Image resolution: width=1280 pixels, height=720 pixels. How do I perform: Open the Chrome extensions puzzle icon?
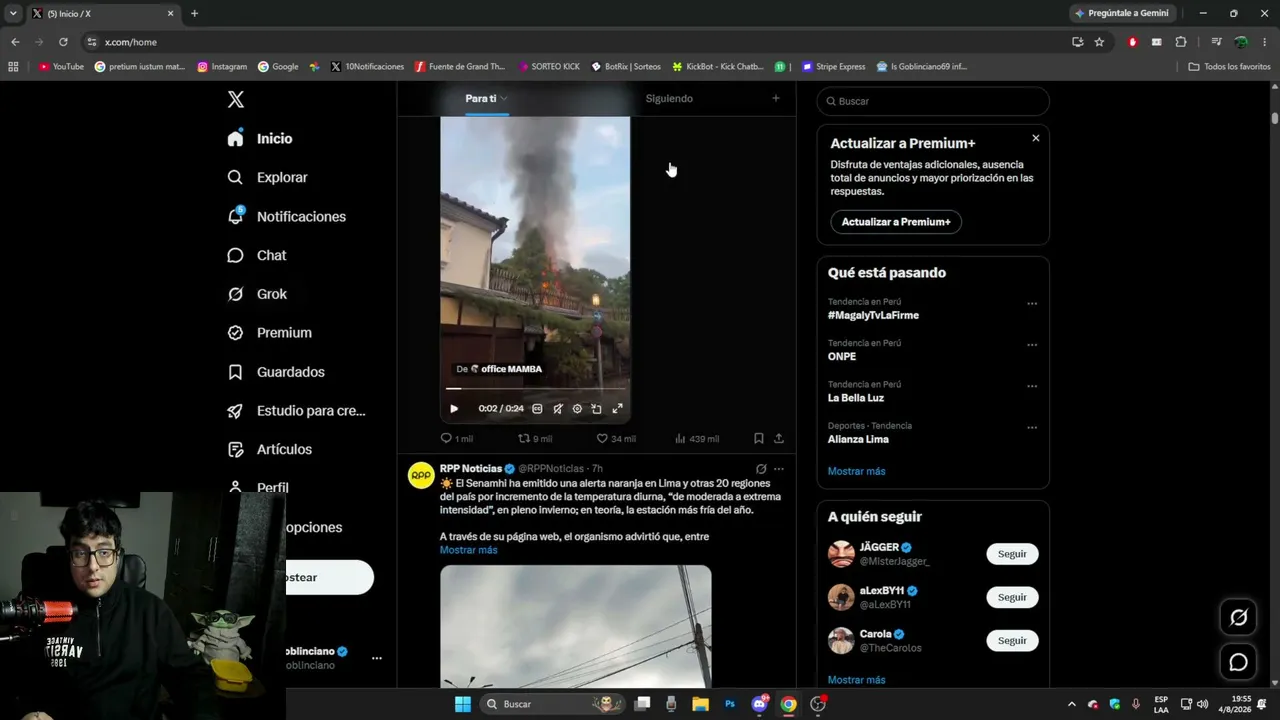(x=1181, y=42)
